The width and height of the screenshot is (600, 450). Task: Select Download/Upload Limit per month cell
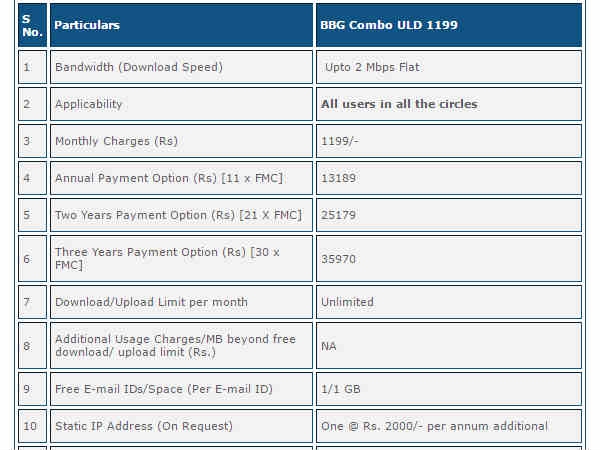pos(181,302)
